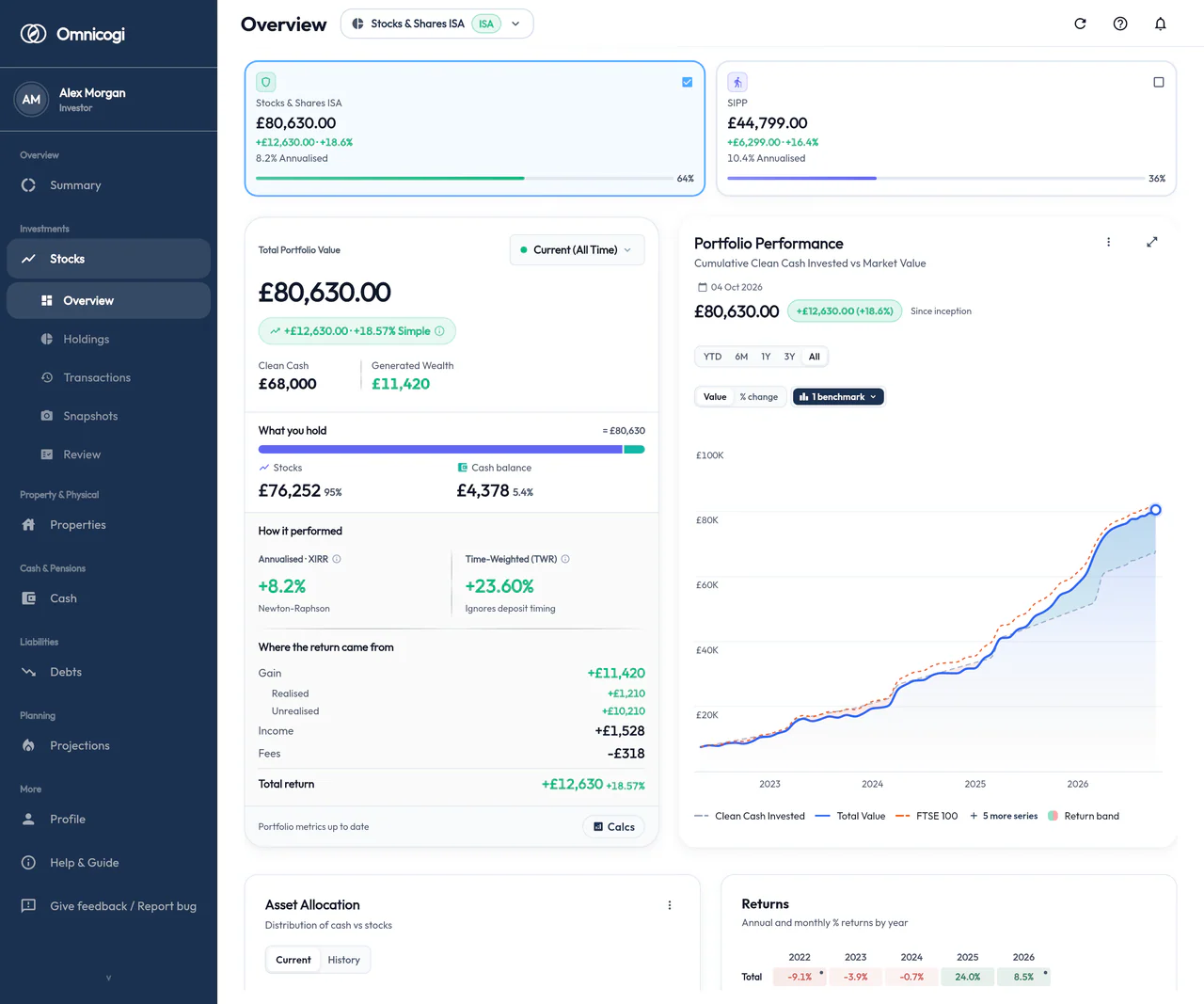The height and width of the screenshot is (1004, 1204).
Task: Switch chart to % change view
Action: click(759, 397)
